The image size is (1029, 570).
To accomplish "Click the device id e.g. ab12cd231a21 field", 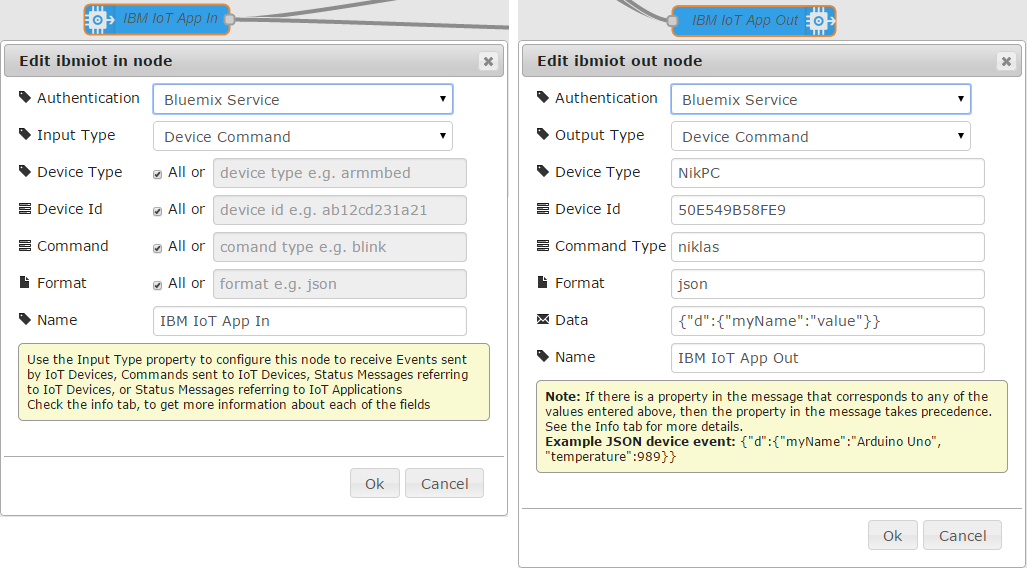I will pos(340,210).
